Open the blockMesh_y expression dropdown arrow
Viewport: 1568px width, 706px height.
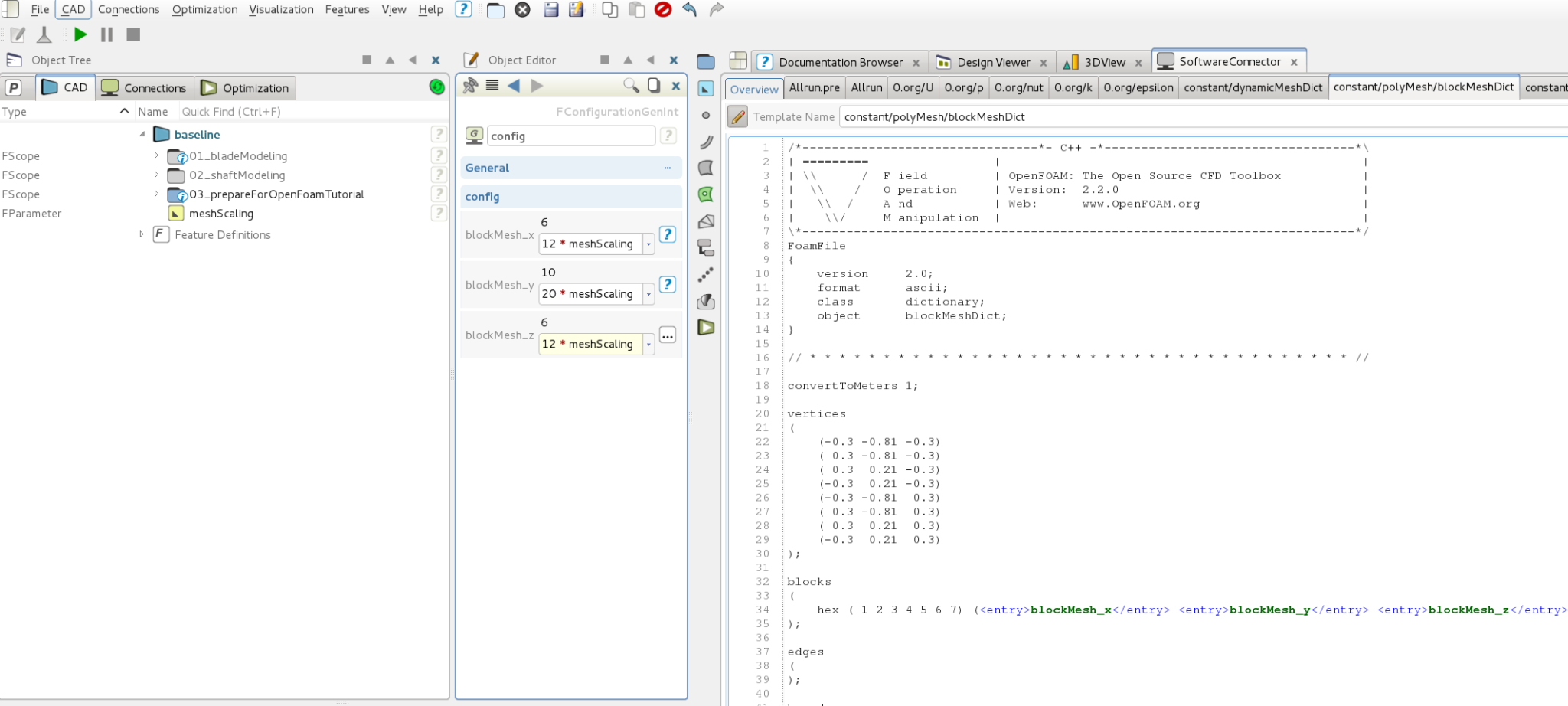click(x=648, y=294)
